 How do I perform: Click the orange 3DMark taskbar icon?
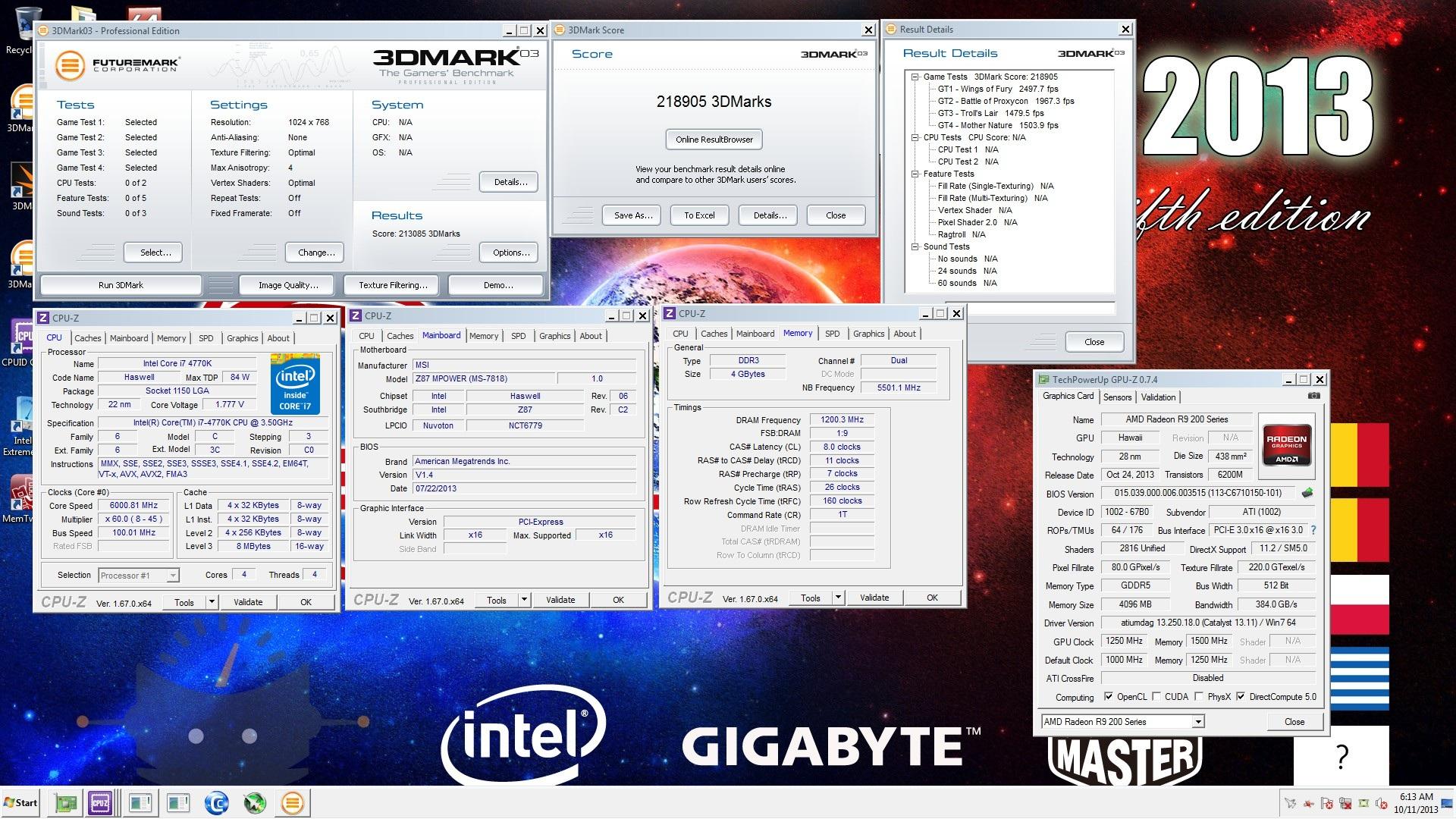pyautogui.click(x=292, y=802)
